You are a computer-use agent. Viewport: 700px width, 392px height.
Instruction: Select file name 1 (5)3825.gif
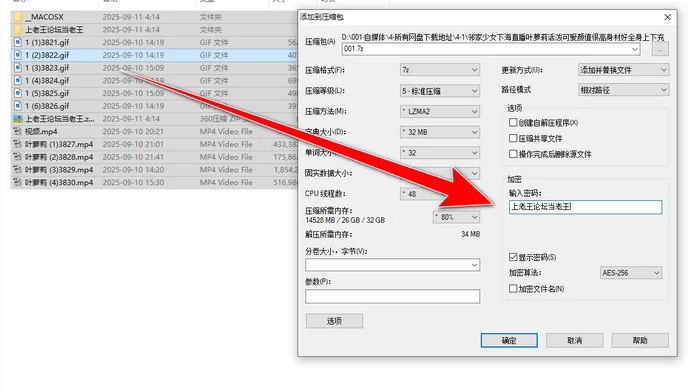pos(47,93)
